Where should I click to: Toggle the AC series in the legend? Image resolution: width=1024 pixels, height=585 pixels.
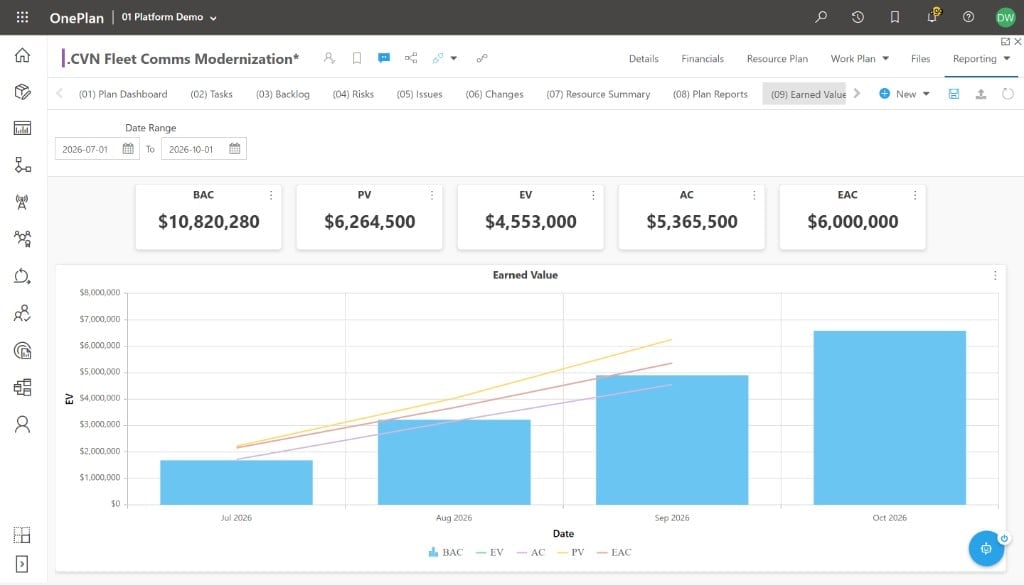click(530, 552)
